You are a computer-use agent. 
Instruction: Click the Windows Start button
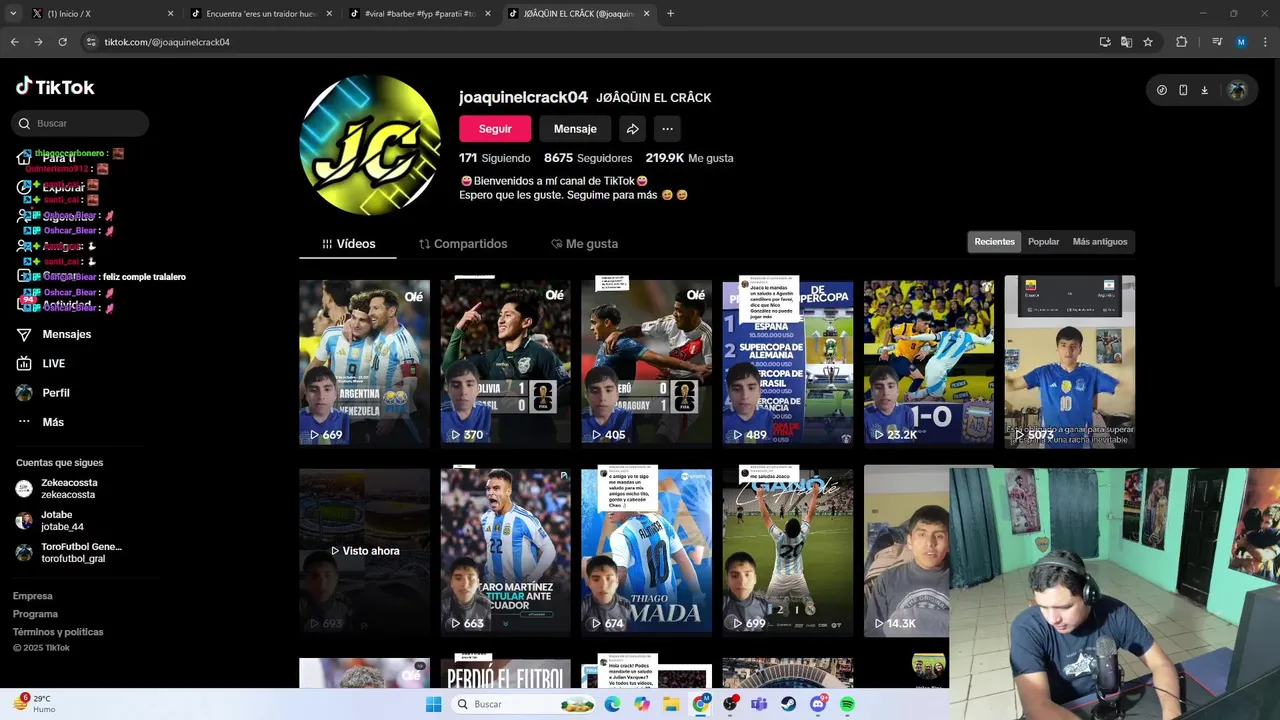click(433, 704)
